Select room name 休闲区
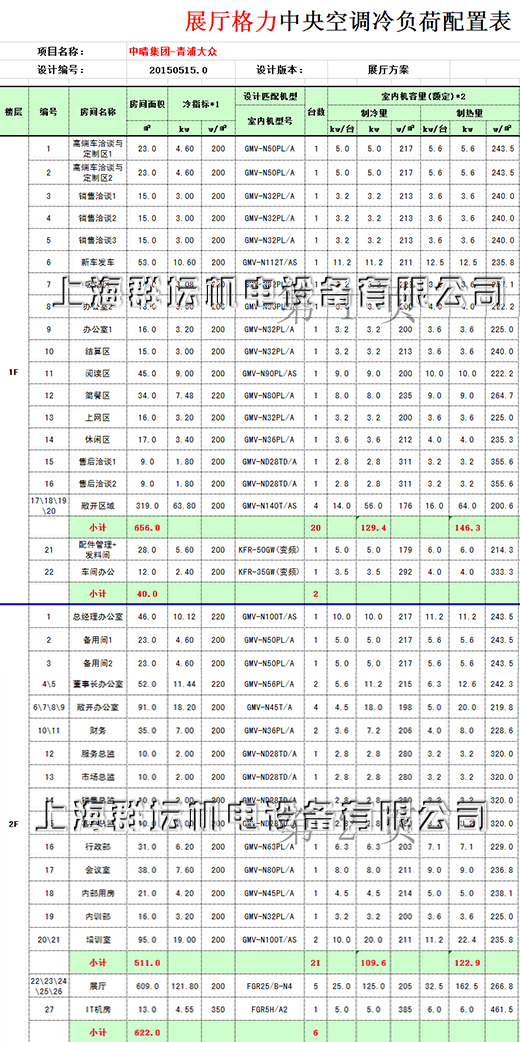Screen dimensions: 520x1042 click(x=97, y=440)
